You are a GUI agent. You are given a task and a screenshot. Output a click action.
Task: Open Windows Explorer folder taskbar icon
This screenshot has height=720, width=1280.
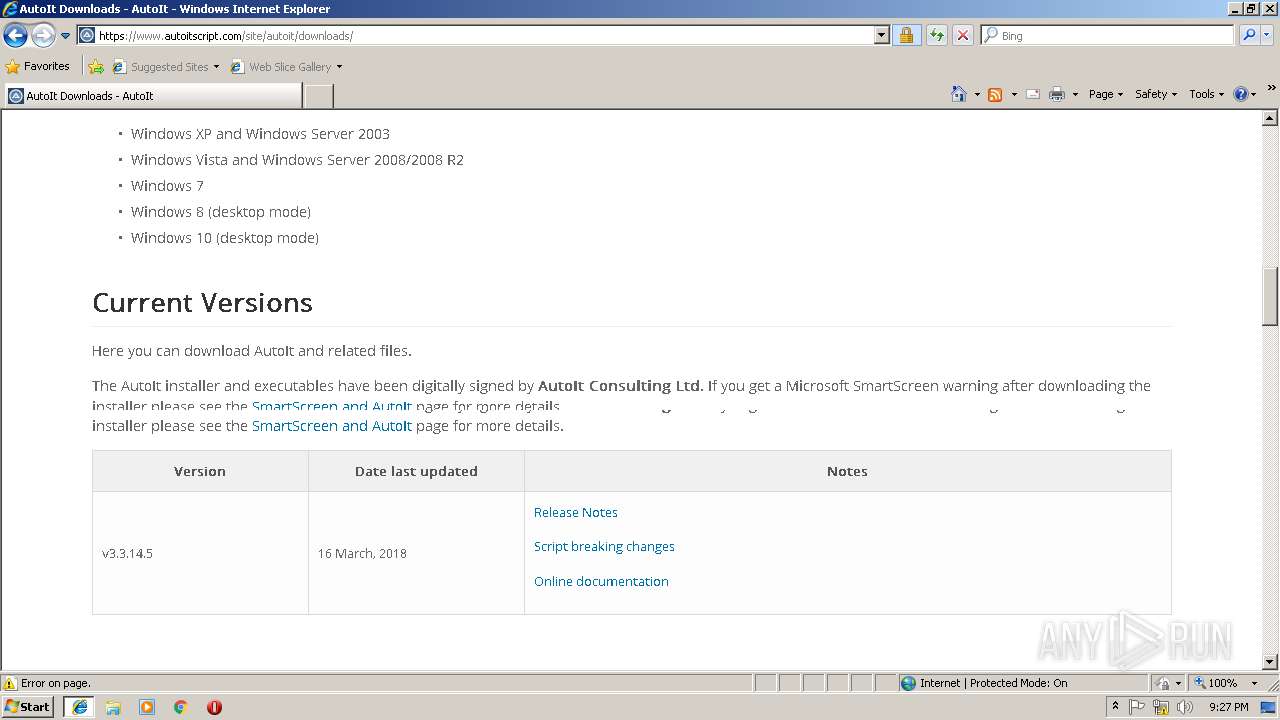(x=113, y=707)
